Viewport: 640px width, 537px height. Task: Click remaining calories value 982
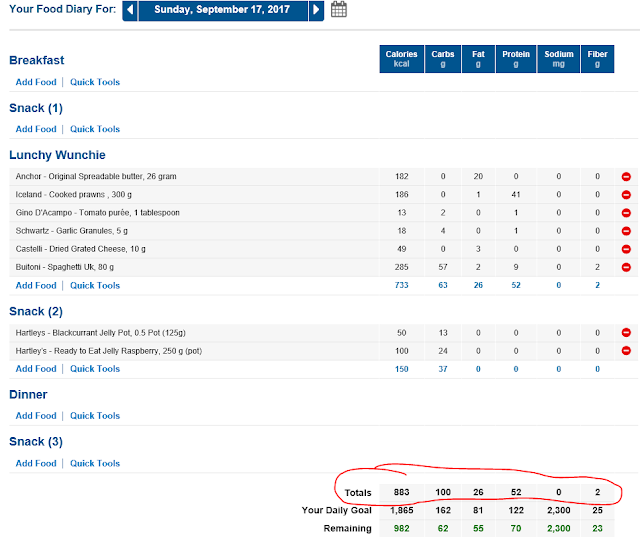(402, 528)
